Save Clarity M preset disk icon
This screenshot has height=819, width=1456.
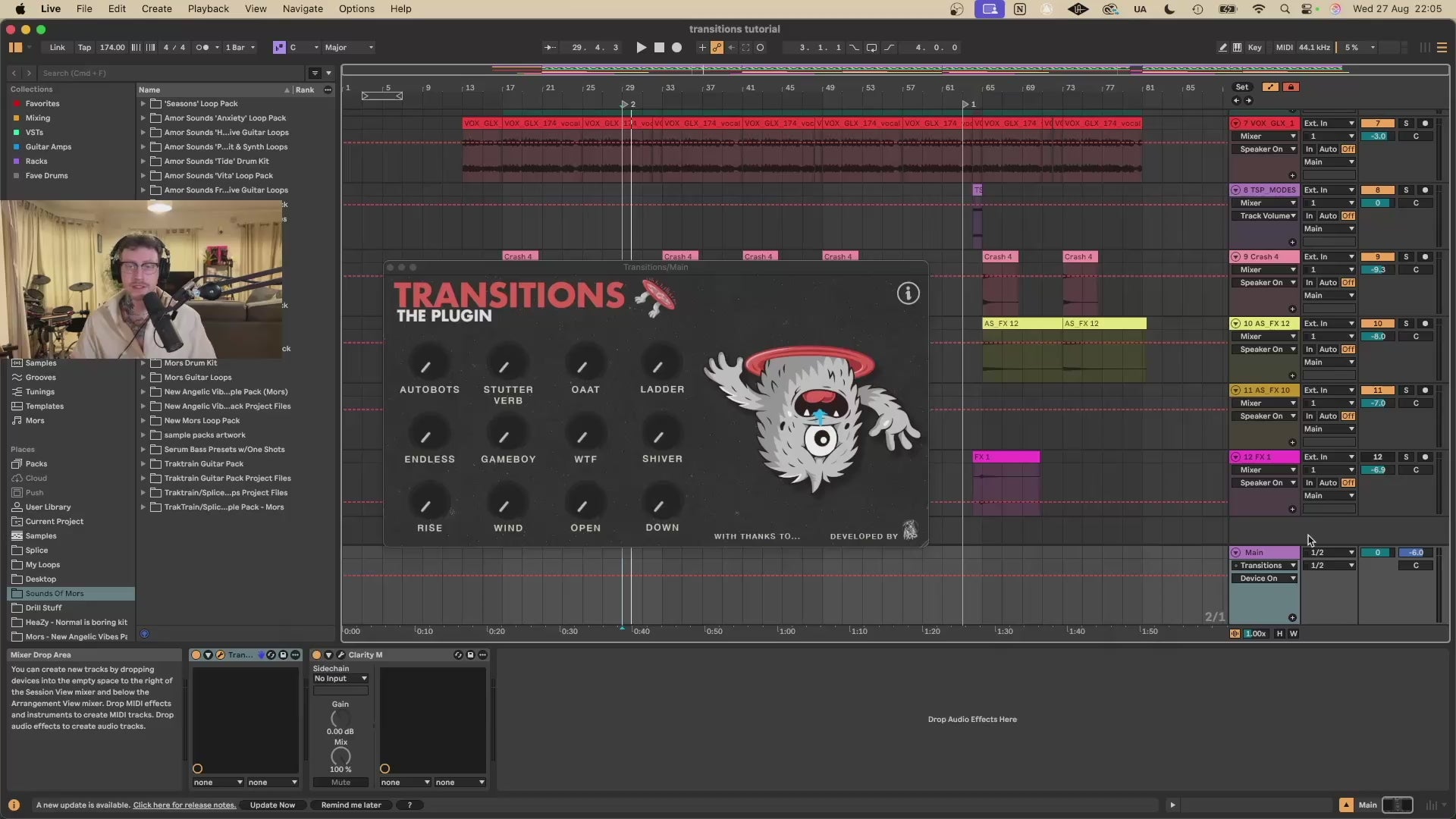click(470, 654)
